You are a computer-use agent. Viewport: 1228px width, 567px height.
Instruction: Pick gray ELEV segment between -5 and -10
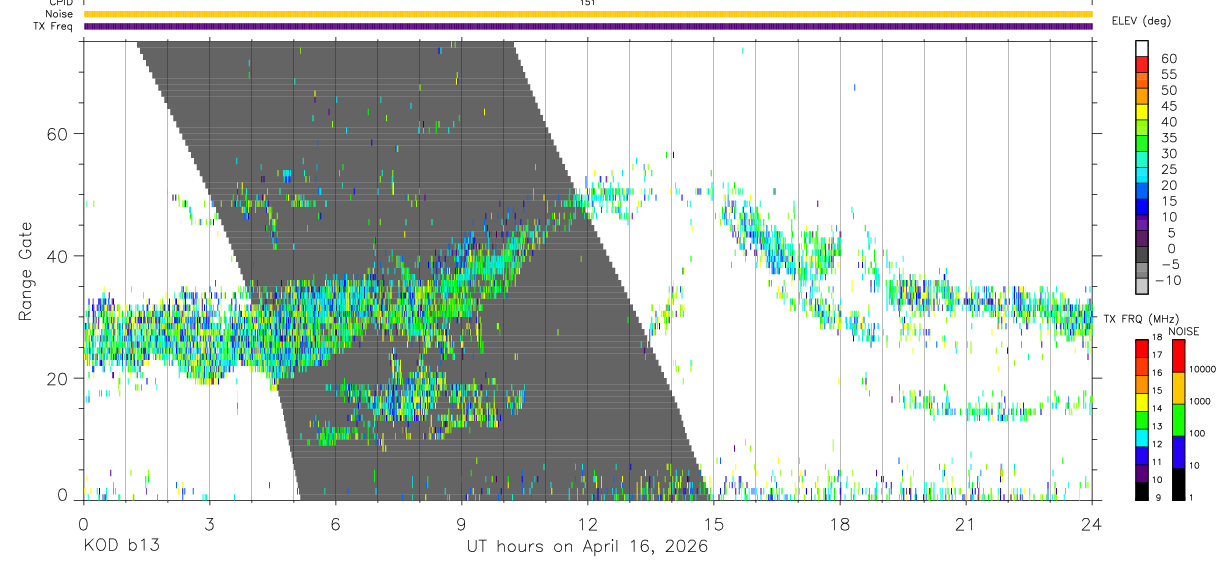(x=1142, y=272)
